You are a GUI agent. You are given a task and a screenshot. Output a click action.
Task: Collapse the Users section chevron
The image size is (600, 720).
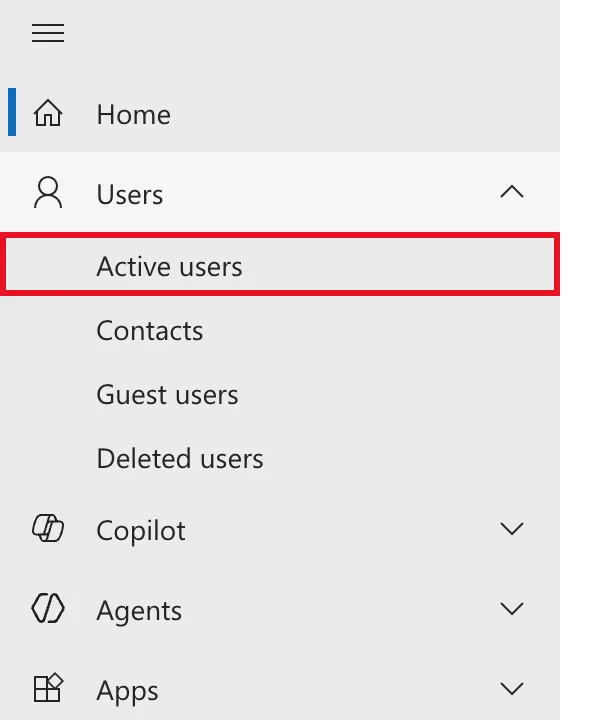coord(511,191)
